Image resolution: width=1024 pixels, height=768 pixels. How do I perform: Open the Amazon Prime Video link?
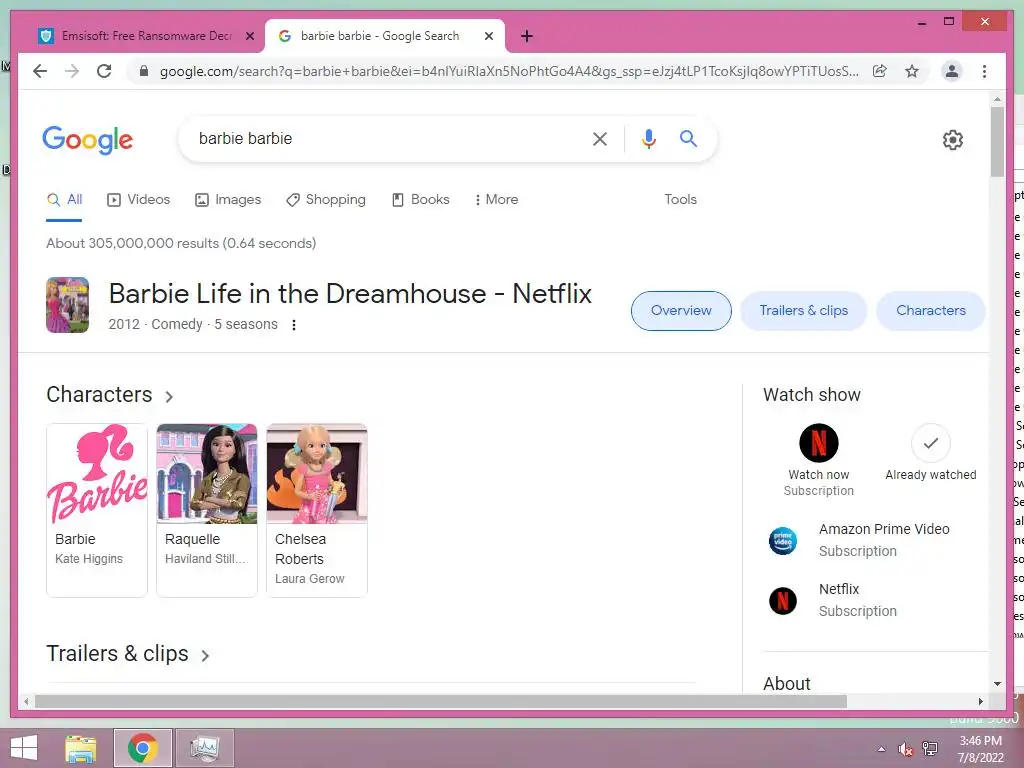[884, 530]
